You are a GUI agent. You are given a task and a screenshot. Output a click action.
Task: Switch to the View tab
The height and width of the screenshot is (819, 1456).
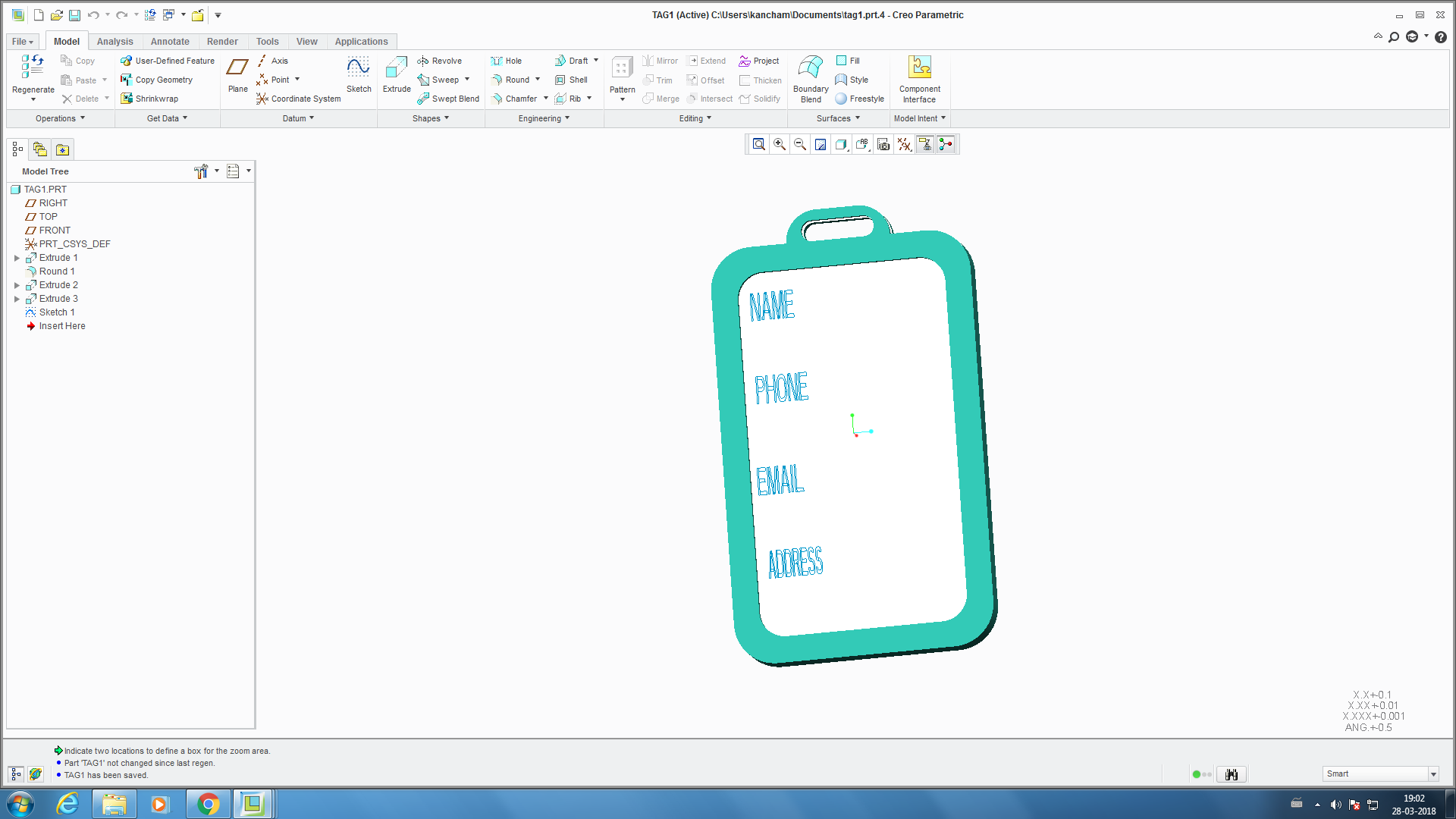[x=306, y=42]
